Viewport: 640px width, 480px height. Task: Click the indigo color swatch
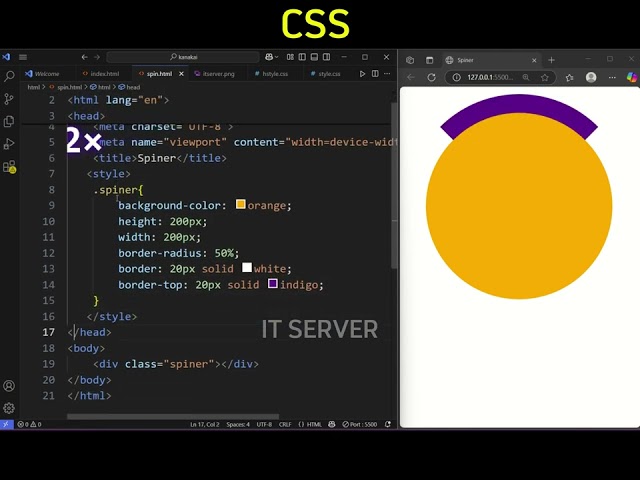tap(273, 283)
